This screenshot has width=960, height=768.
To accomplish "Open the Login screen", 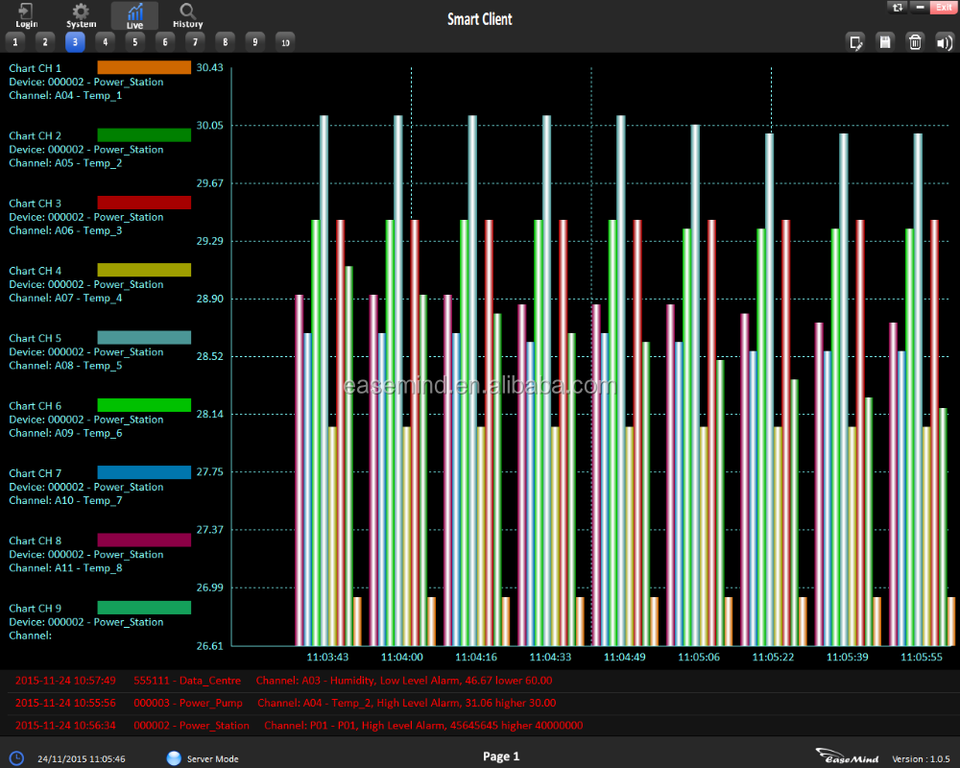I will point(26,15).
